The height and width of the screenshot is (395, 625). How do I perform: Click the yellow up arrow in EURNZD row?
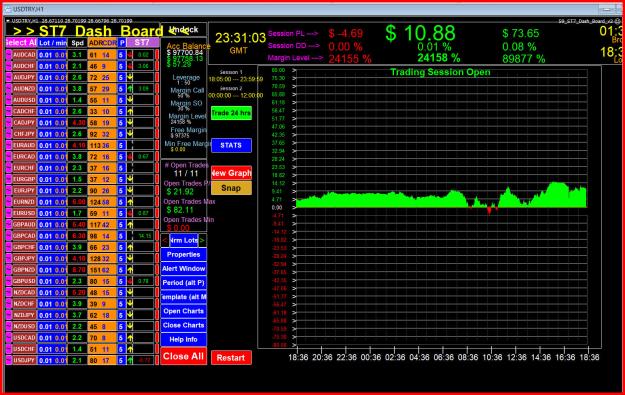[130, 202]
